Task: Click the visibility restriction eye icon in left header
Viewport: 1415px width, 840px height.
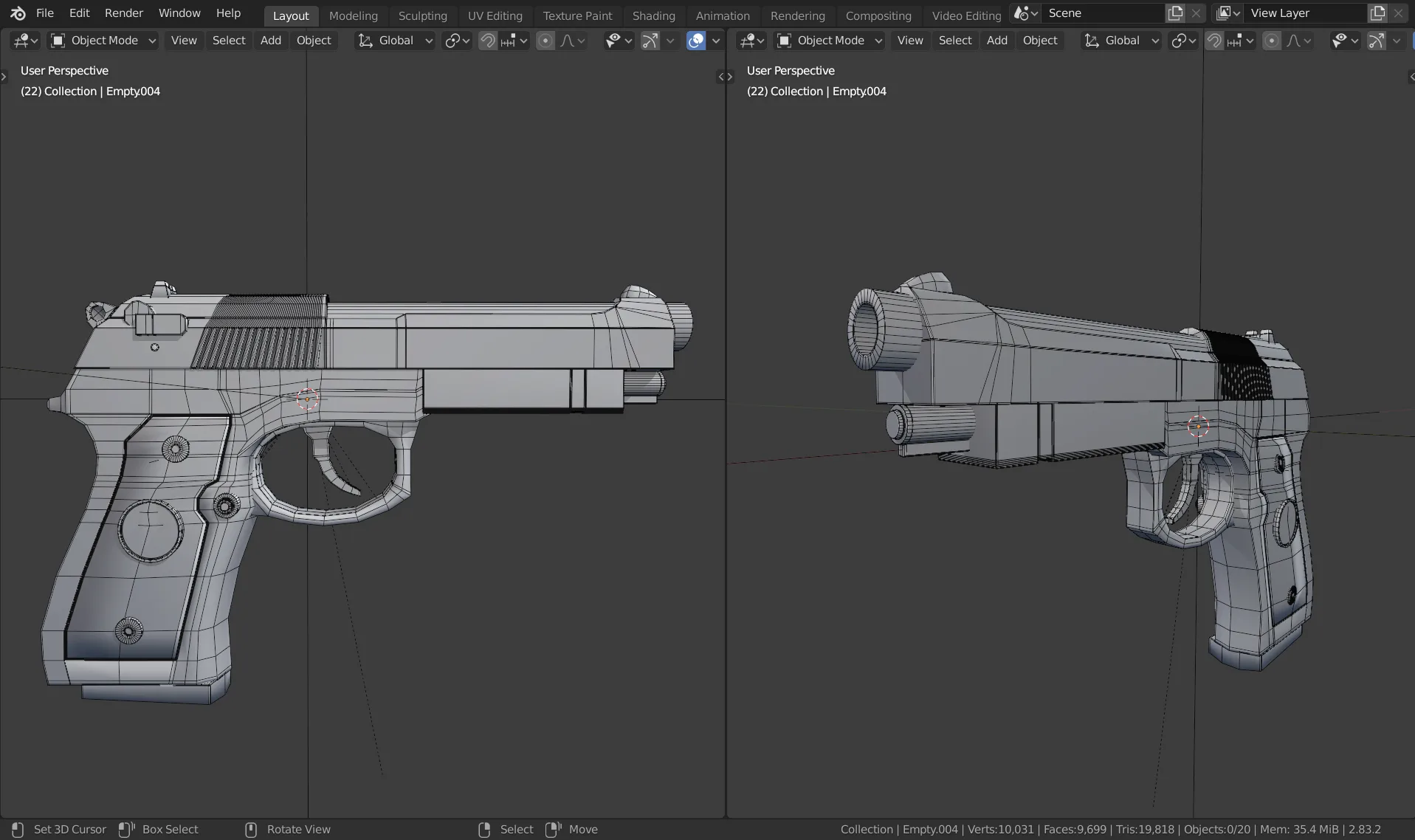Action: tap(614, 41)
